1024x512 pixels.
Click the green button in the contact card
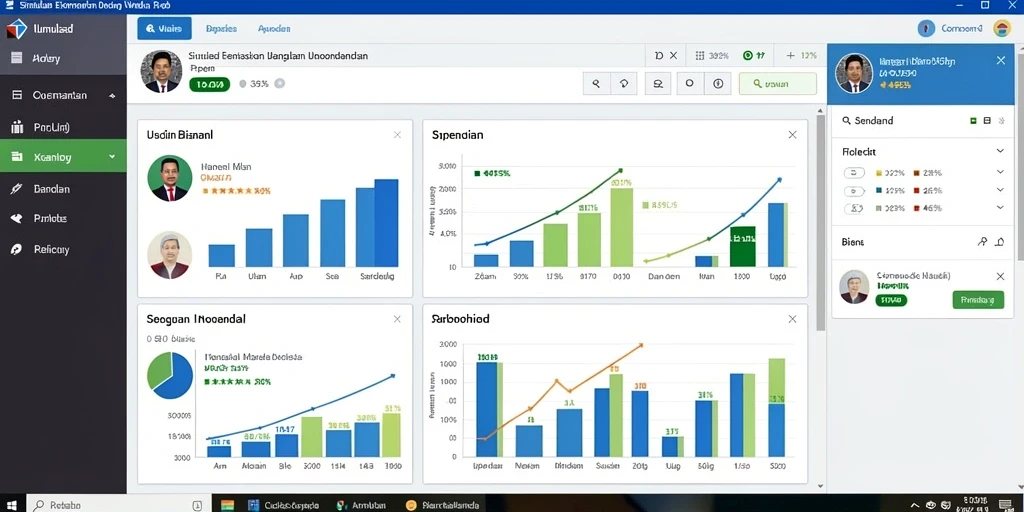[x=978, y=300]
